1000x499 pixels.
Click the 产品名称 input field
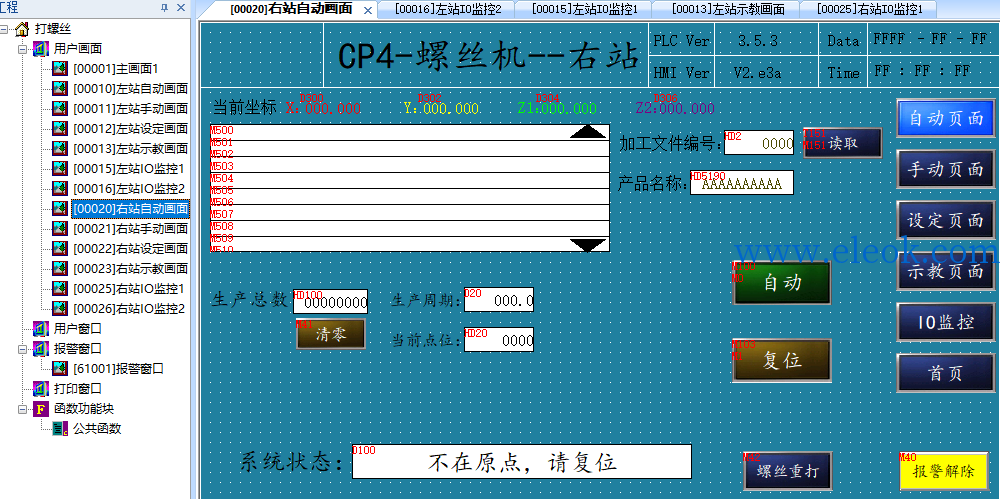742,182
